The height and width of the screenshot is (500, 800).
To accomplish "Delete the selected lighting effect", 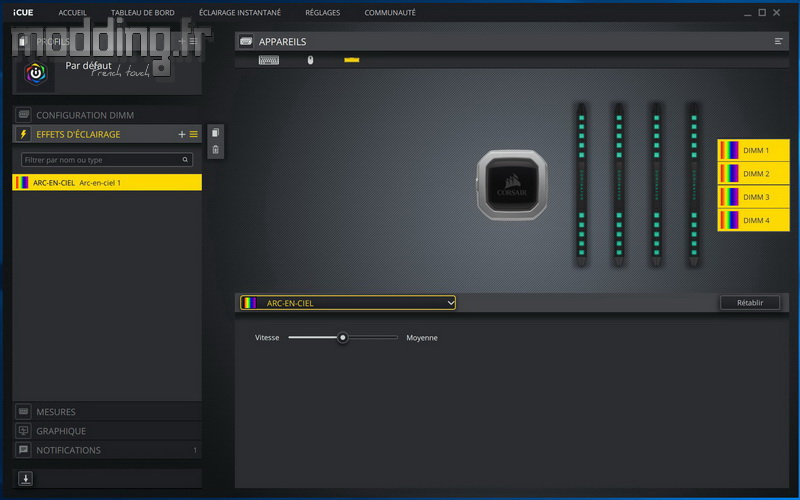I will [x=215, y=149].
